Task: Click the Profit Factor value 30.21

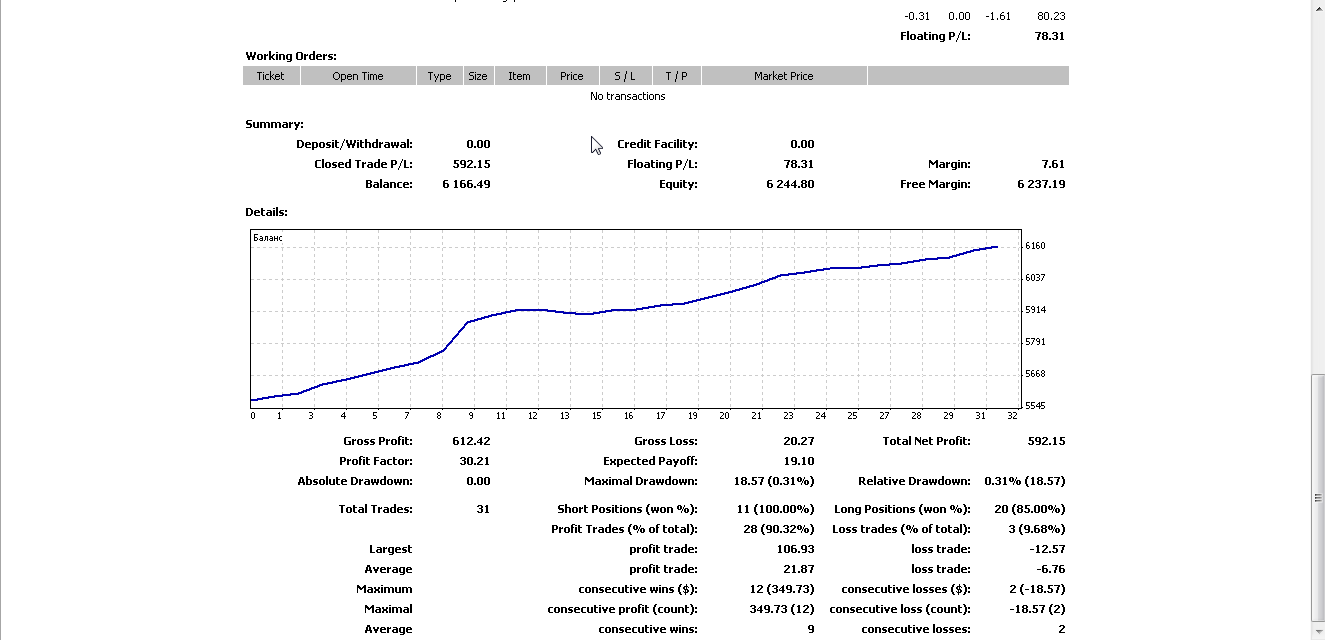Action: coord(475,461)
